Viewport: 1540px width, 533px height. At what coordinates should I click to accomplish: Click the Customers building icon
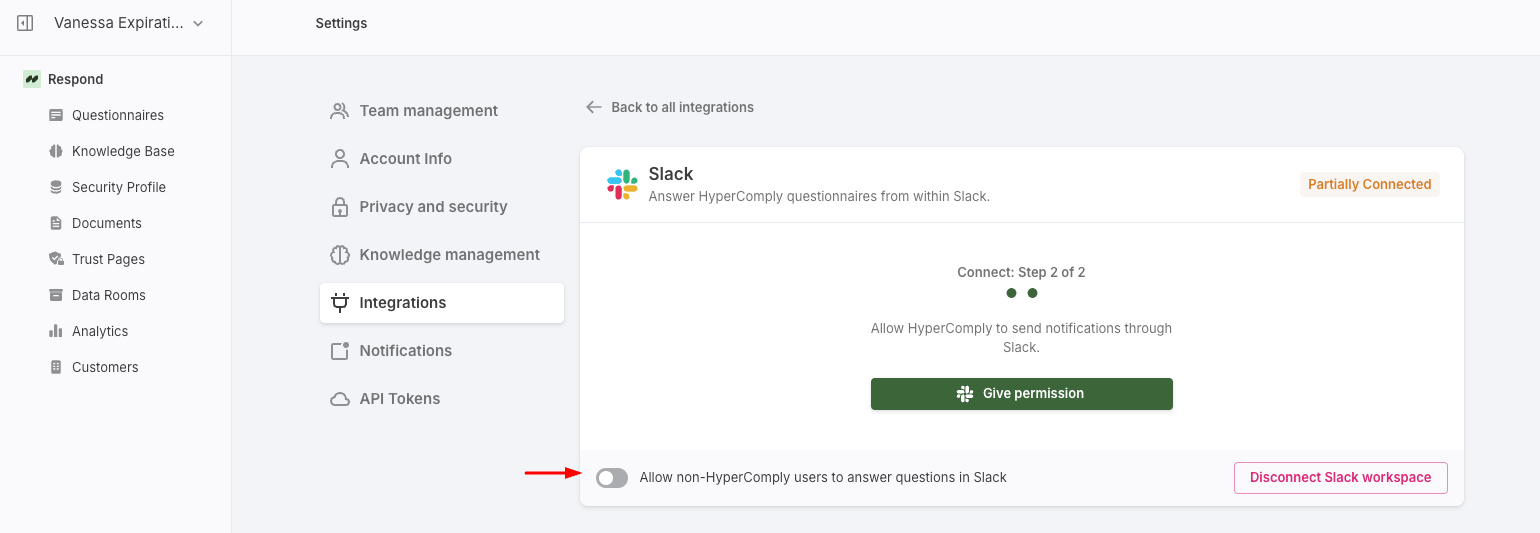click(56, 367)
